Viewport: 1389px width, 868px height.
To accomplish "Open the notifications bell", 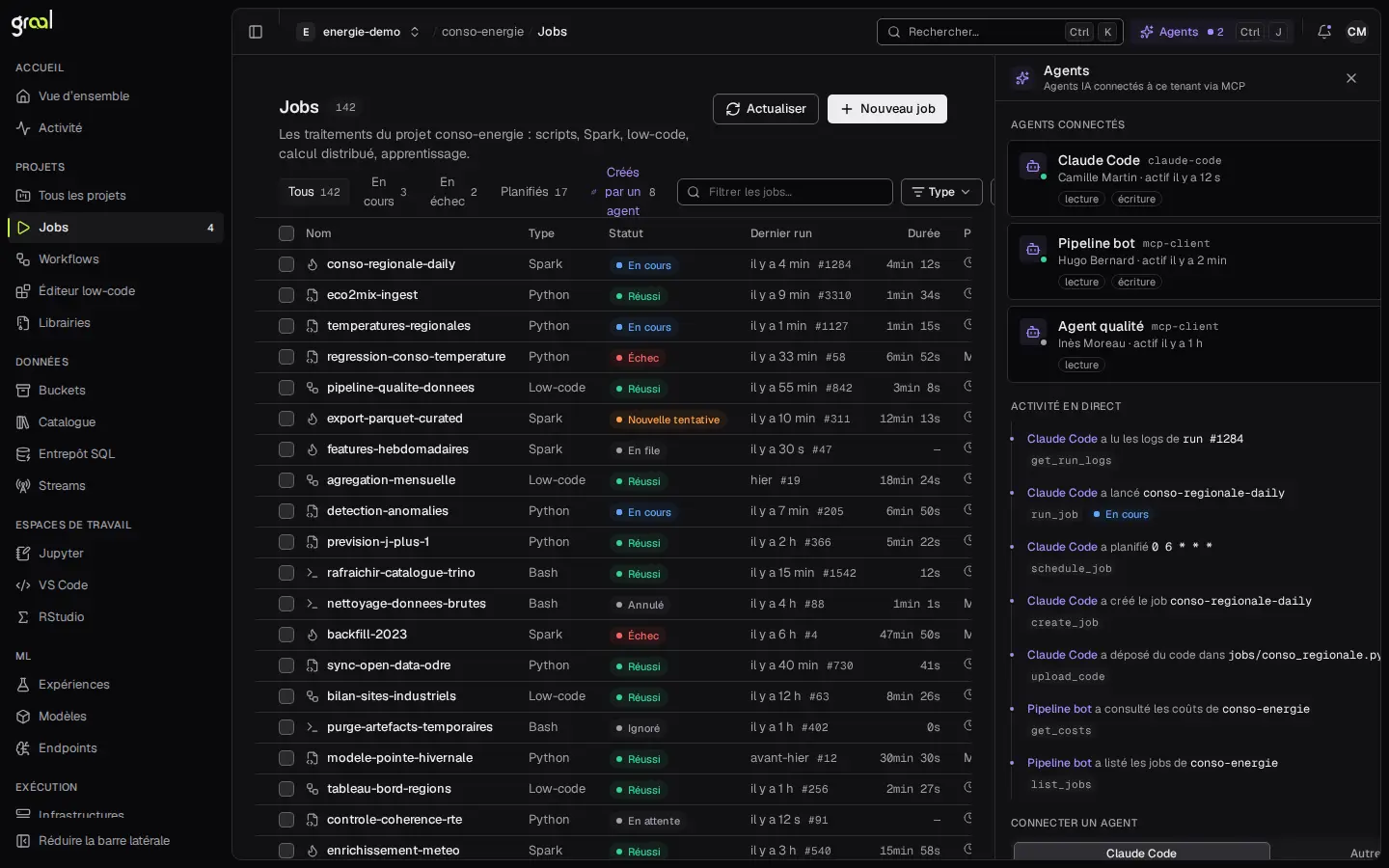I will point(1324,32).
